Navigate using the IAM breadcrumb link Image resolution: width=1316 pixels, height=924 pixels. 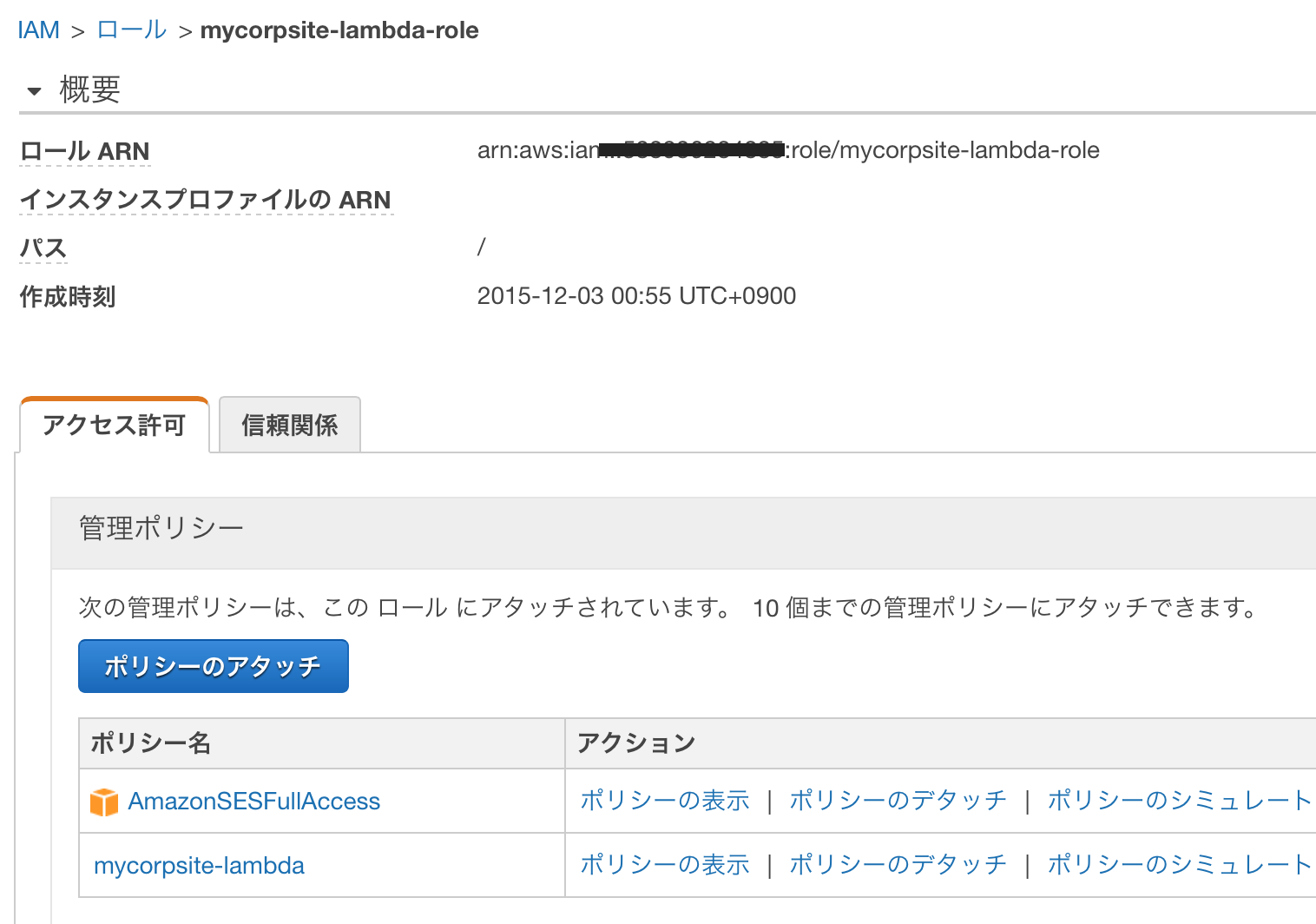pos(38,29)
